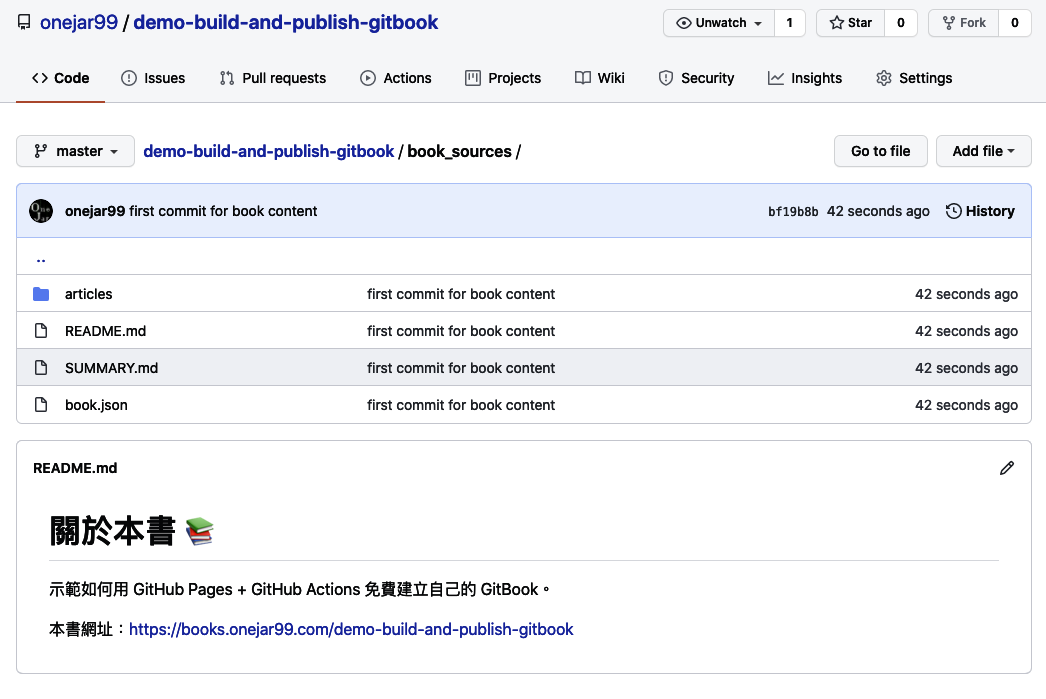Click the onejar99 avatar in commit bar
The height and width of the screenshot is (699, 1046).
[x=41, y=211]
